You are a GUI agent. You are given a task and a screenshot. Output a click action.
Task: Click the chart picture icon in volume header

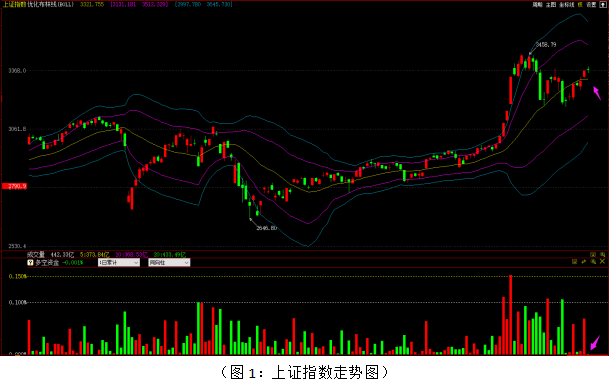click(593, 254)
